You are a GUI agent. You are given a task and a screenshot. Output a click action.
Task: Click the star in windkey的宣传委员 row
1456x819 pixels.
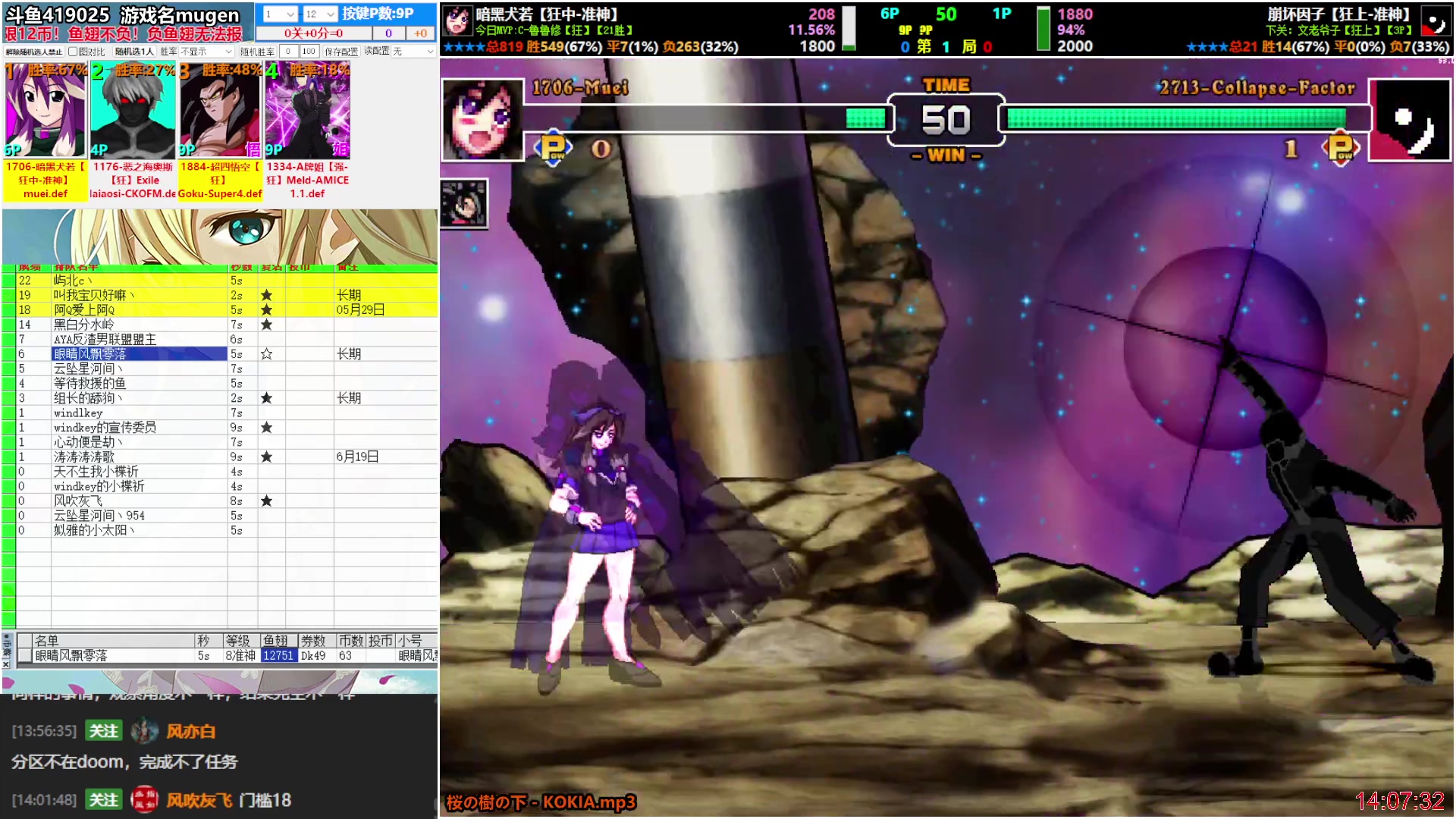[x=266, y=428]
